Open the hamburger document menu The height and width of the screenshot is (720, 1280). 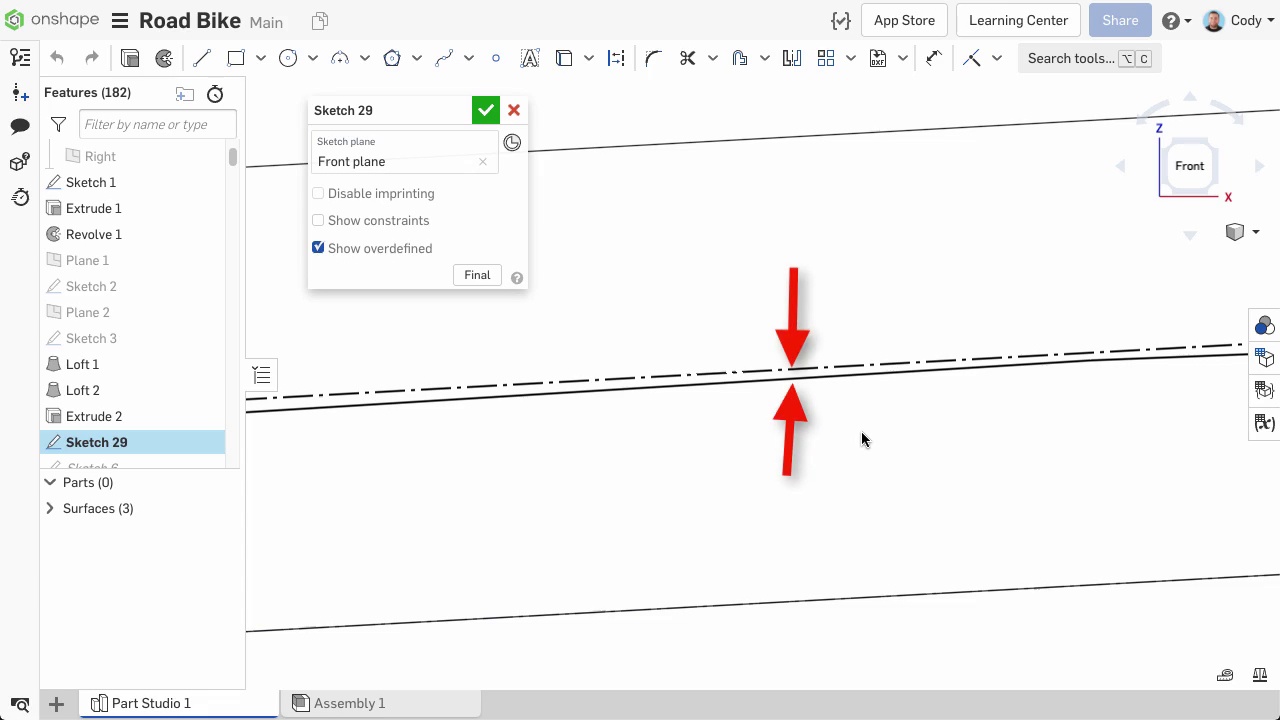click(x=120, y=21)
